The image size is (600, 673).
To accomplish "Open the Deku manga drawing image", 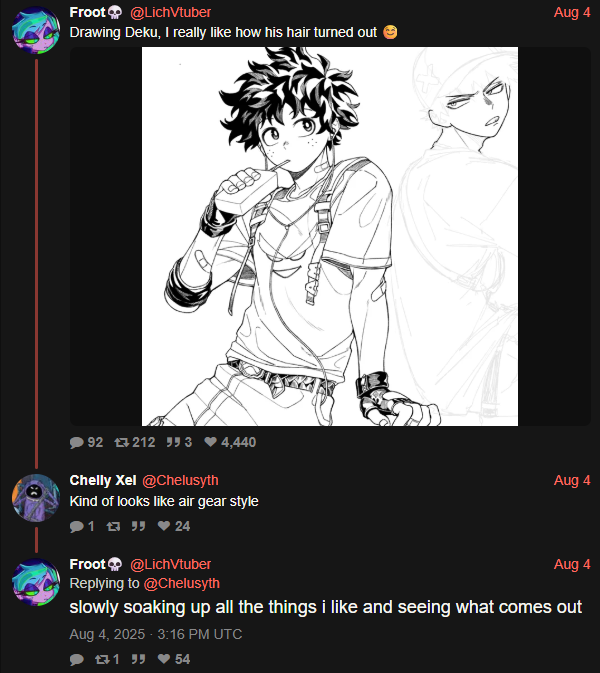I will click(x=330, y=236).
